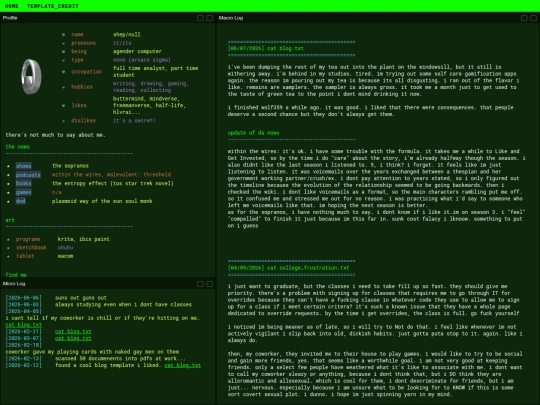Open cat_blog.txt link beside 2026-03-21
The width and height of the screenshot is (540, 405).
tap(73, 331)
